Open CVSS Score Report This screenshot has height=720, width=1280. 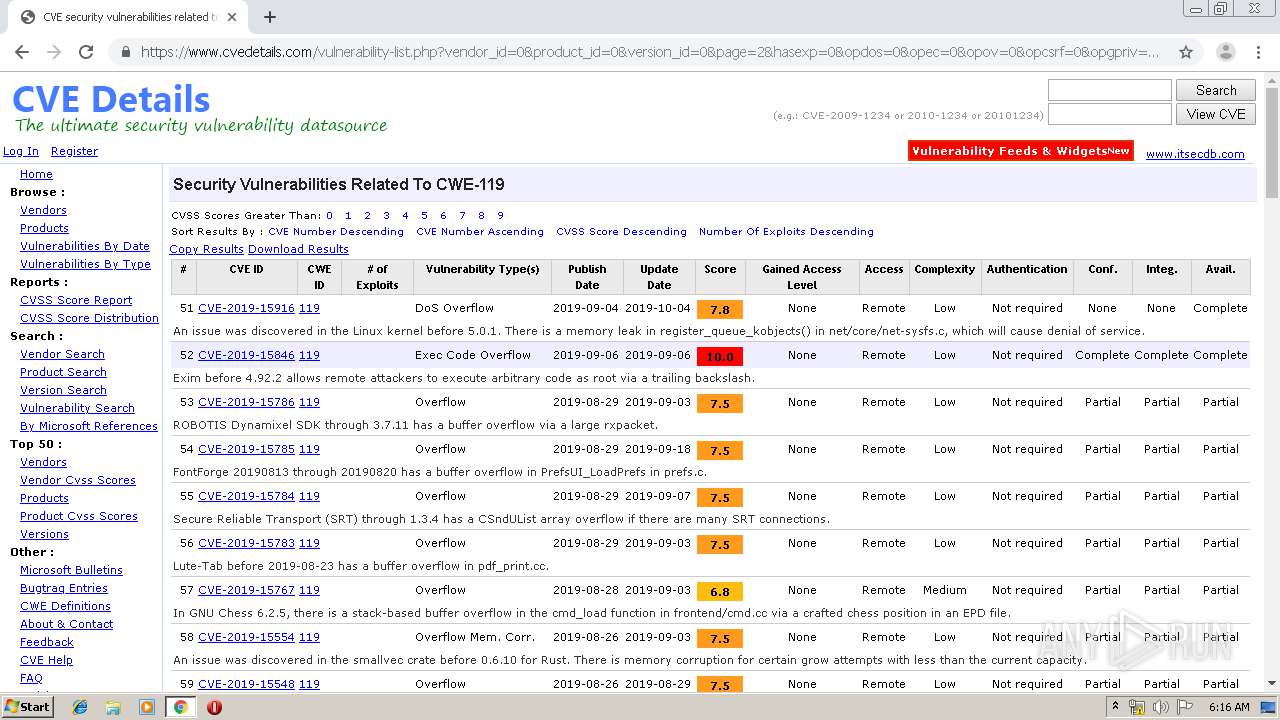click(76, 300)
